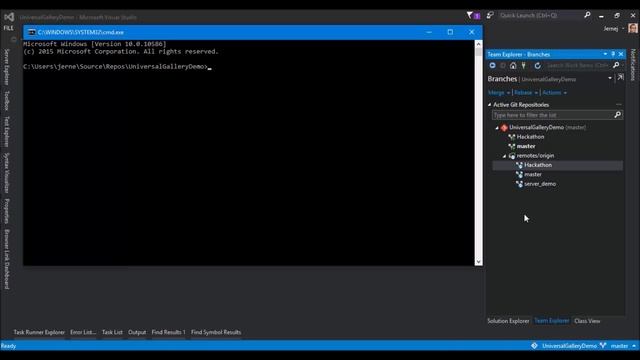Open the Error List tab
This screenshot has height=360, width=640.
pos(83,332)
